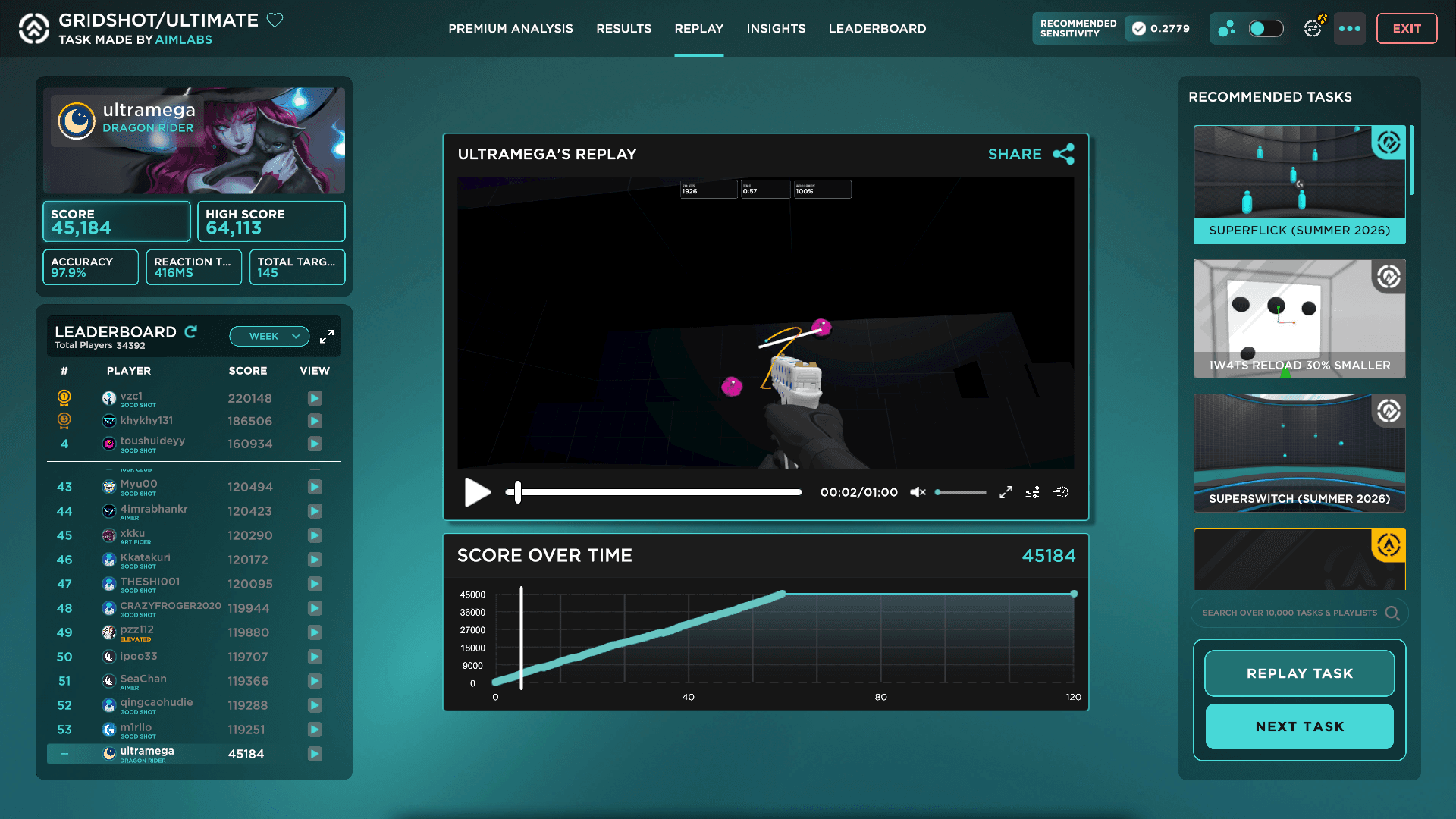Click the SHARE link in the replay header
Image resolution: width=1456 pixels, height=819 pixels.
[x=1015, y=154]
